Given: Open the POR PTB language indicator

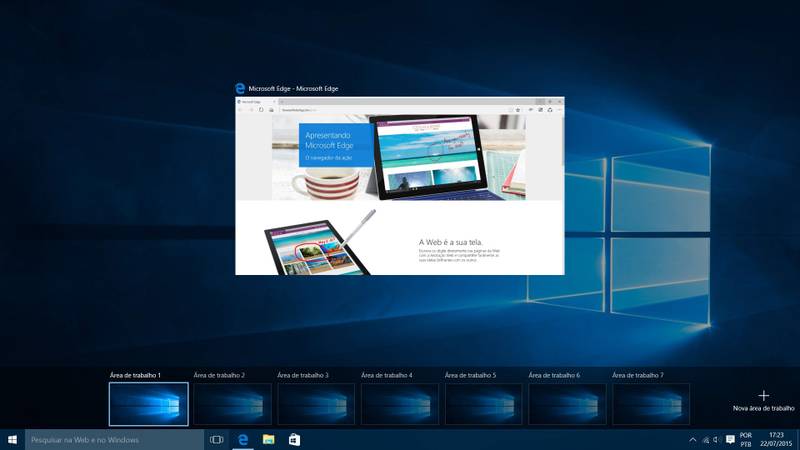Looking at the screenshot, I should click(745, 440).
